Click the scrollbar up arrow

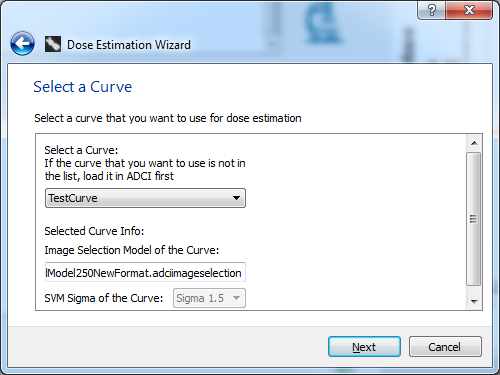[474, 143]
